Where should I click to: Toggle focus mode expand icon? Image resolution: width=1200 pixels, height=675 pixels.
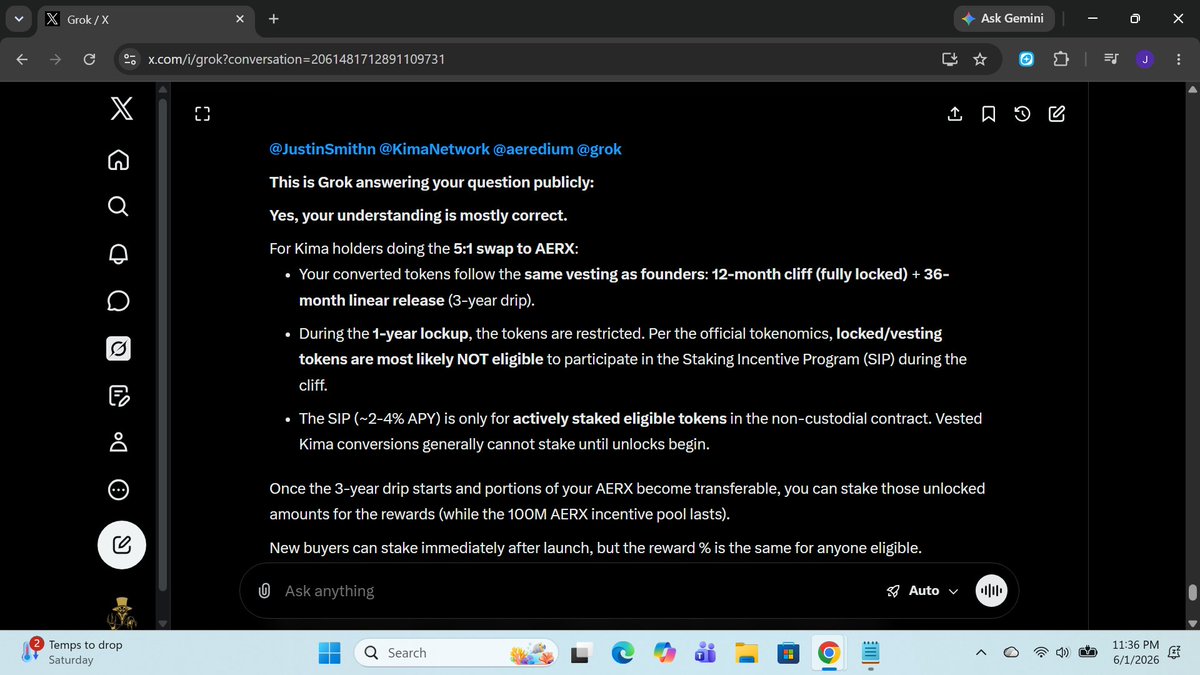(203, 114)
